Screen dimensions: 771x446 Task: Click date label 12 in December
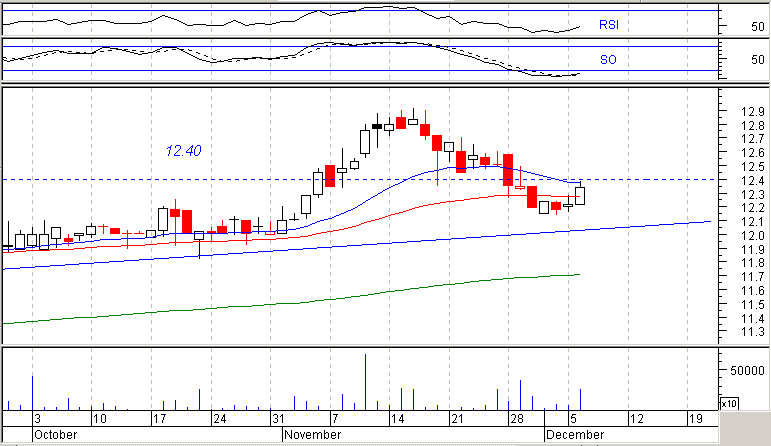click(x=637, y=419)
